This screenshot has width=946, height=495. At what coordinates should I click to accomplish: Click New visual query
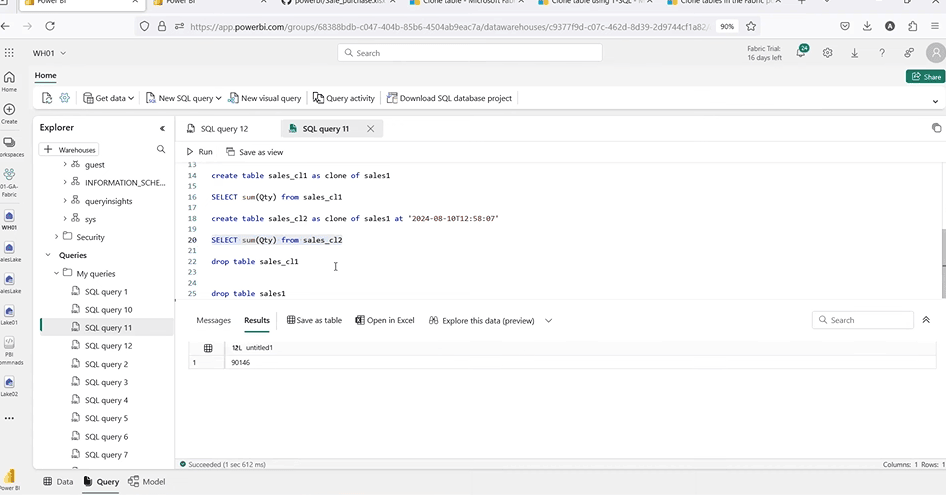(264, 98)
